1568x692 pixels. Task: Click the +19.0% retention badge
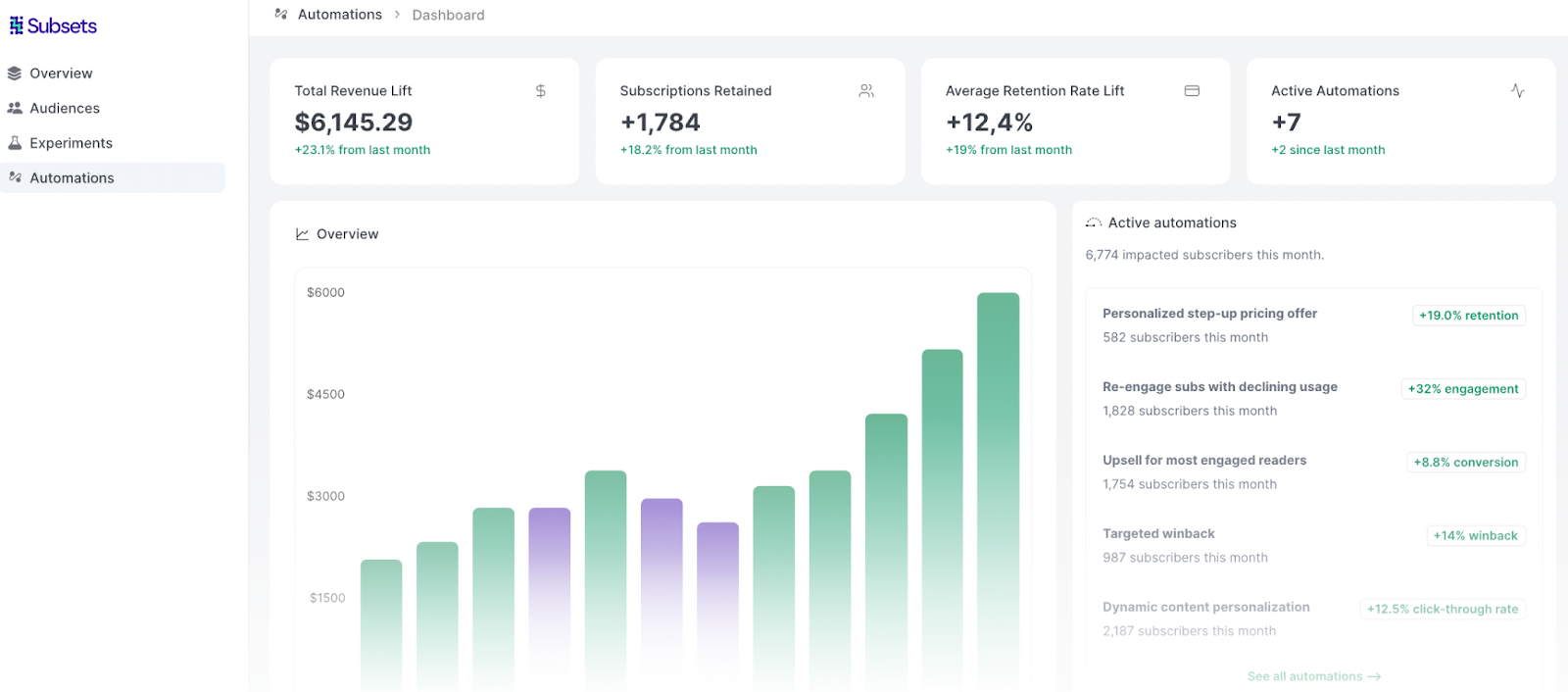click(1468, 316)
